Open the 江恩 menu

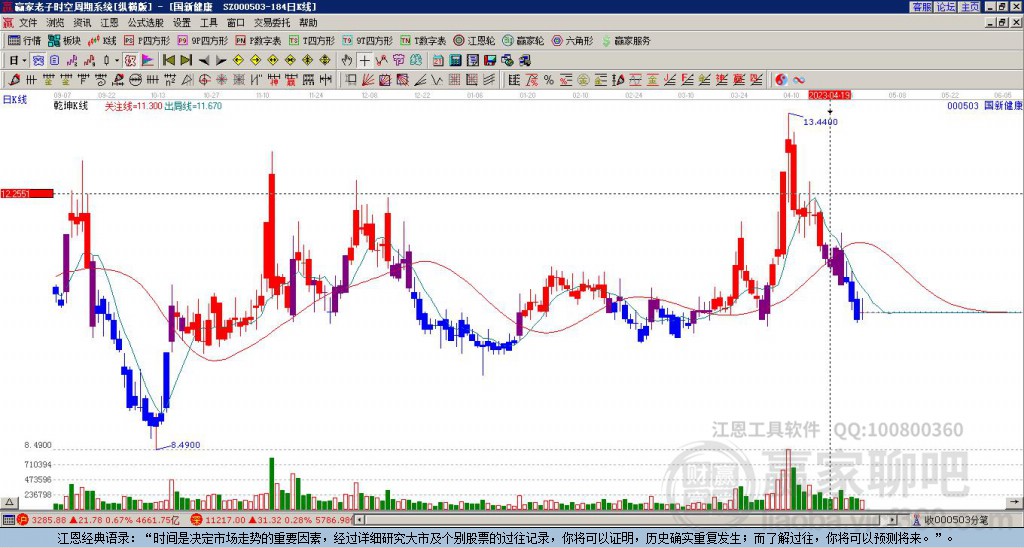click(110, 23)
